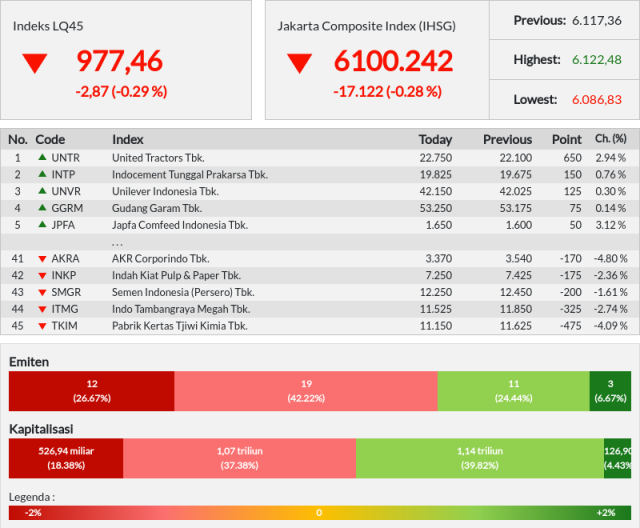640x528 pixels.
Task: Click the Previous value 6.117,36
Action: pos(597,20)
